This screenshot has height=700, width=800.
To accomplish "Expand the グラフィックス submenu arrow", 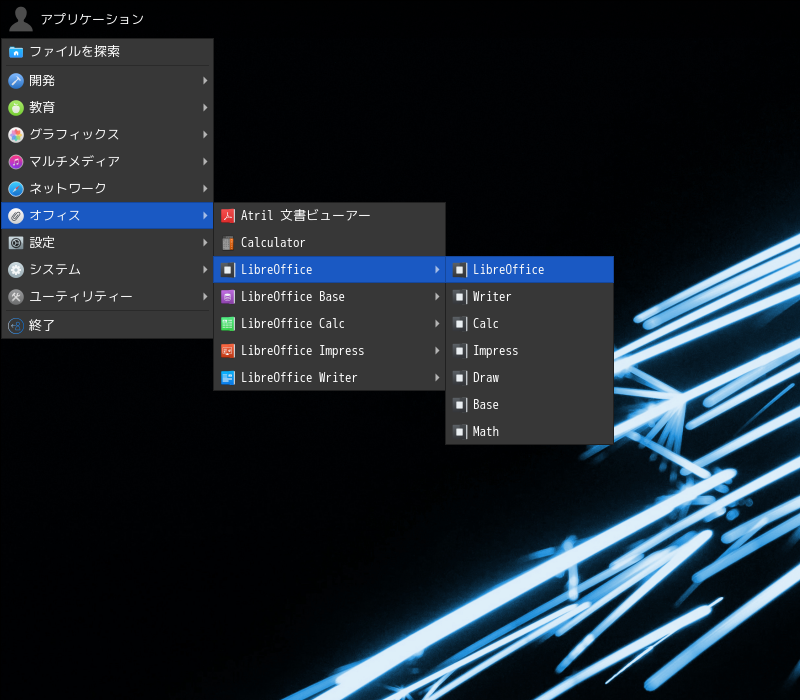I will [205, 135].
